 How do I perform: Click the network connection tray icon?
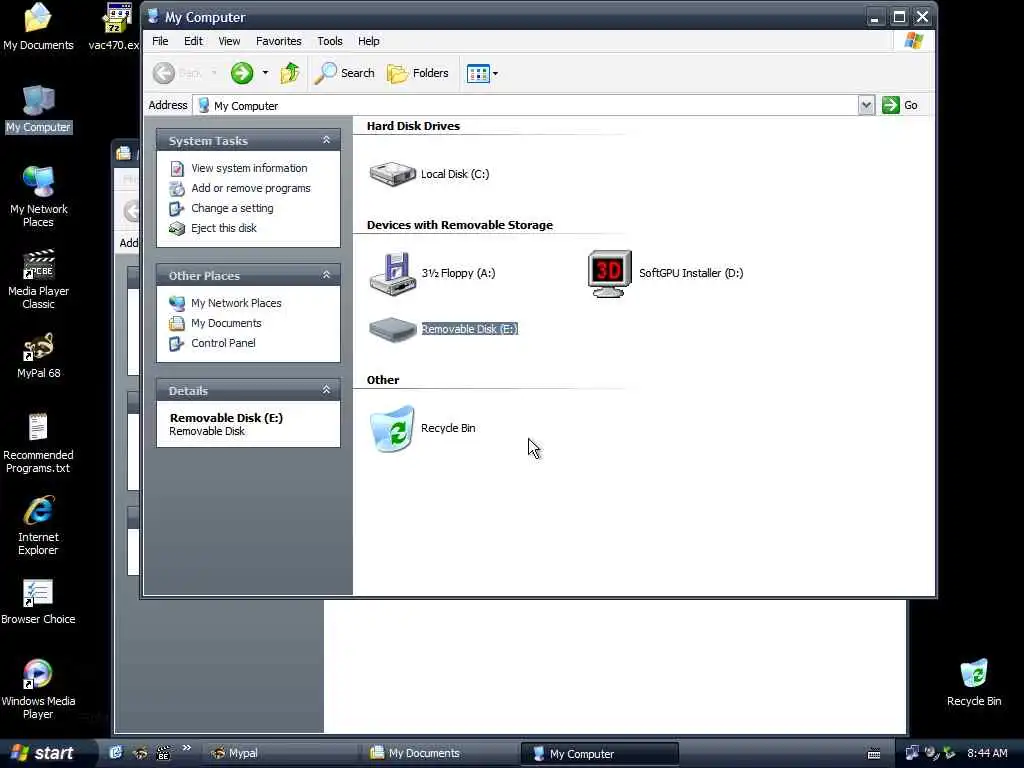click(x=912, y=753)
